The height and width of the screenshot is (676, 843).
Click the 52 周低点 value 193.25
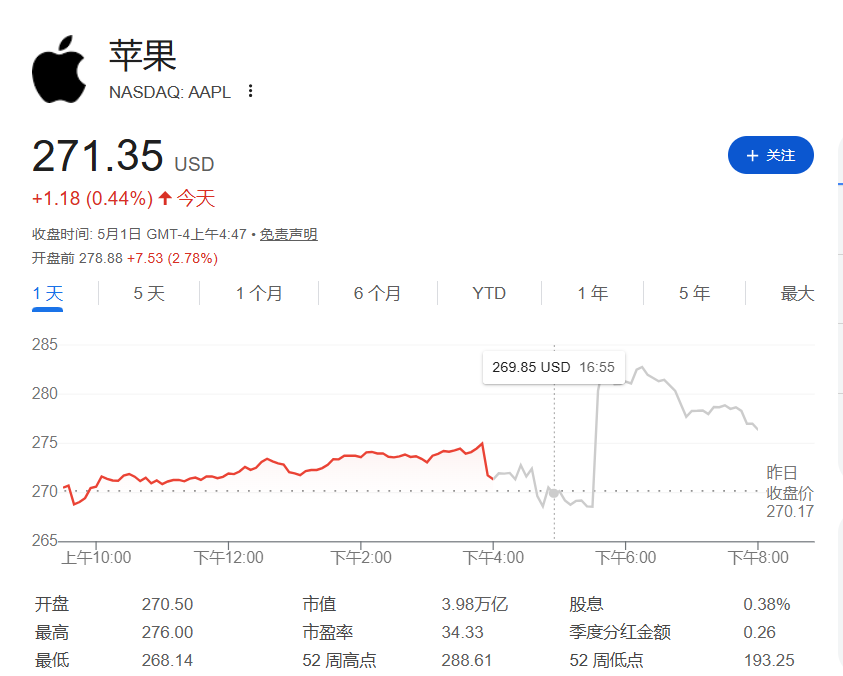(x=769, y=660)
